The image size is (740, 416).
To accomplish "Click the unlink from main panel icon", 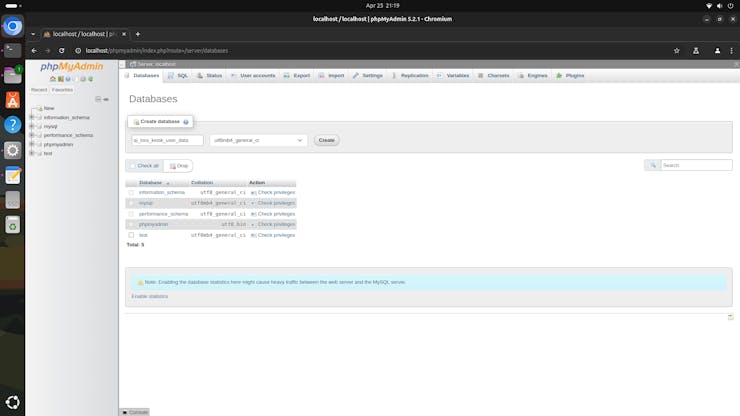I will tap(106, 99).
